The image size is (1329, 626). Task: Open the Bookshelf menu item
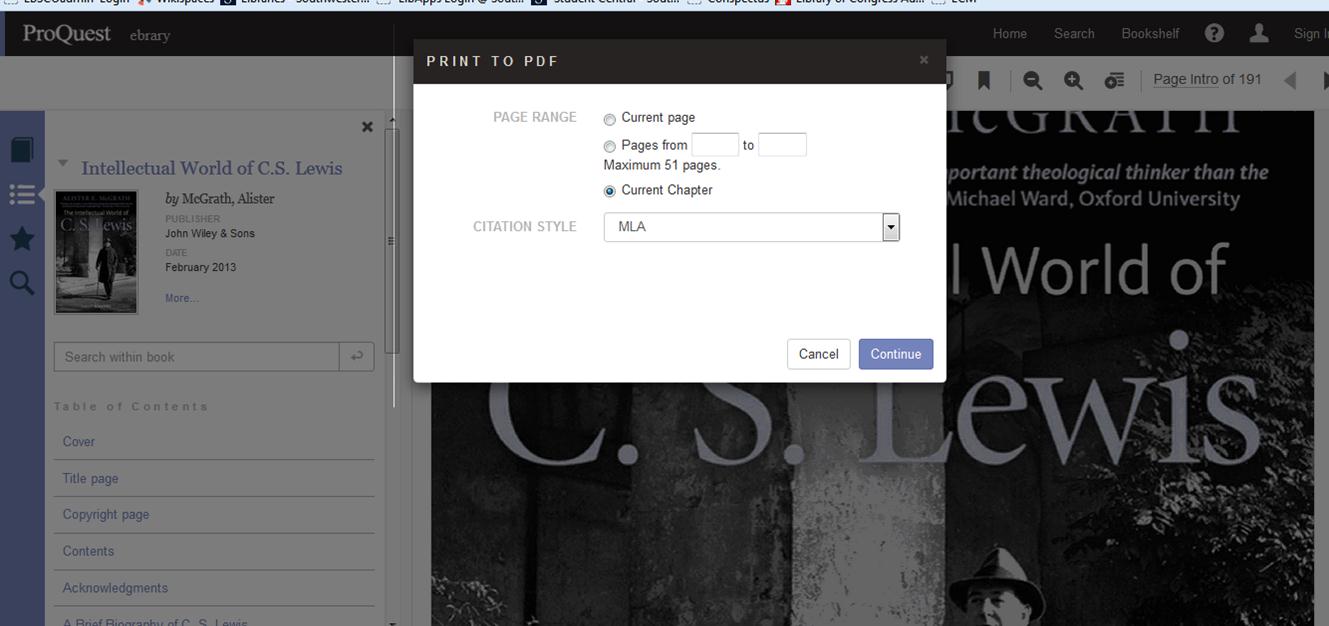pyautogui.click(x=1150, y=34)
